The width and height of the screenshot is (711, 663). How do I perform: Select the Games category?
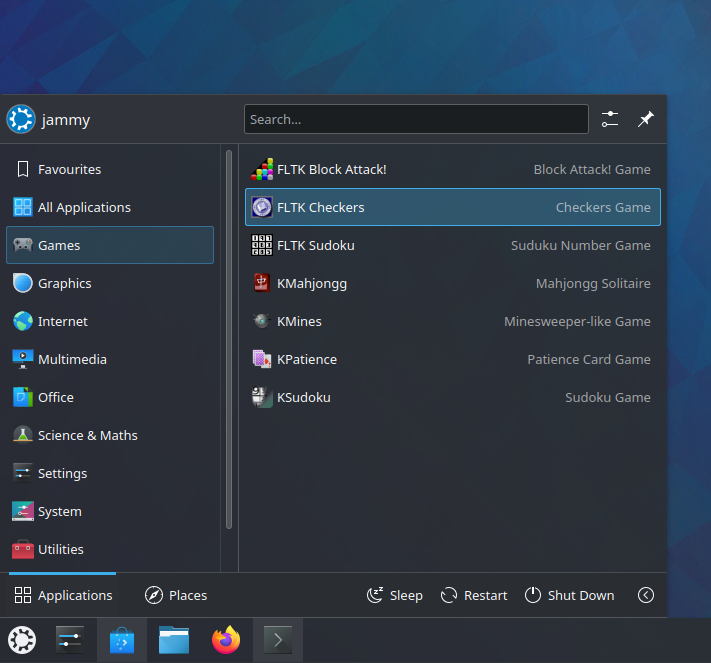click(x=110, y=245)
